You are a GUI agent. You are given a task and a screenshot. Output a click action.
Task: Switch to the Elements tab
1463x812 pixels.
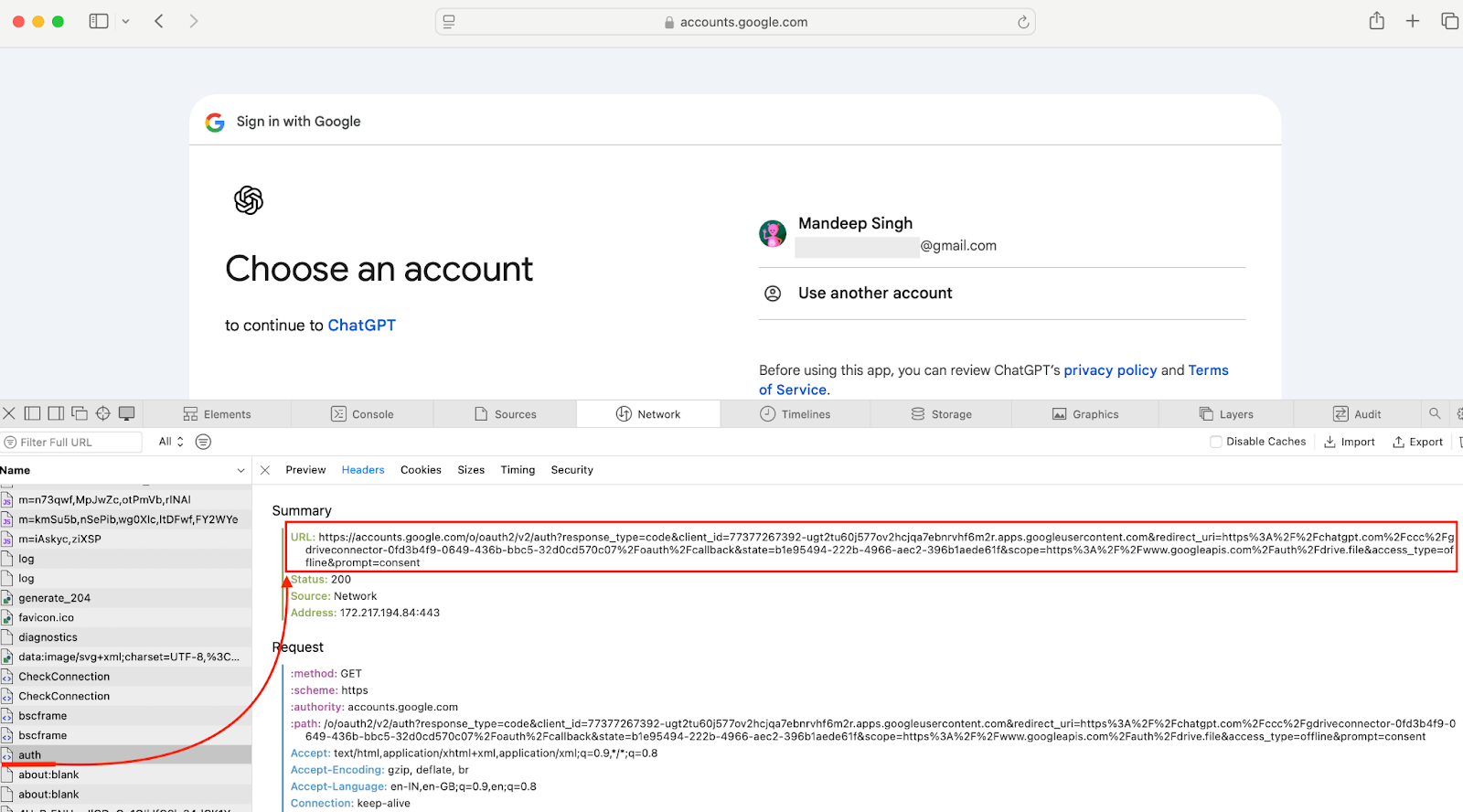tap(217, 414)
